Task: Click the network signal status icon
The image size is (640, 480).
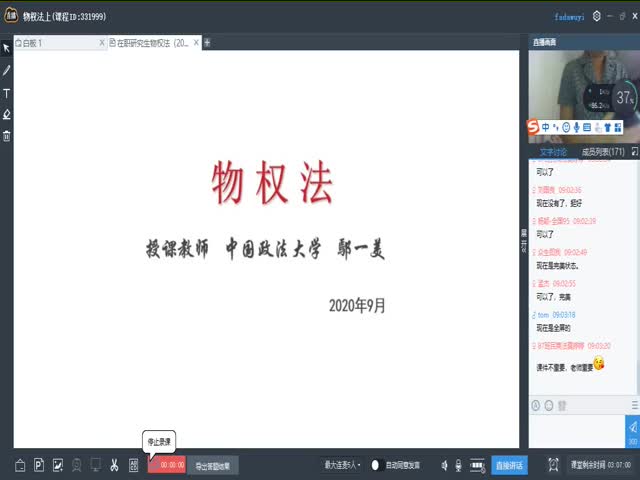Action: pos(477,465)
